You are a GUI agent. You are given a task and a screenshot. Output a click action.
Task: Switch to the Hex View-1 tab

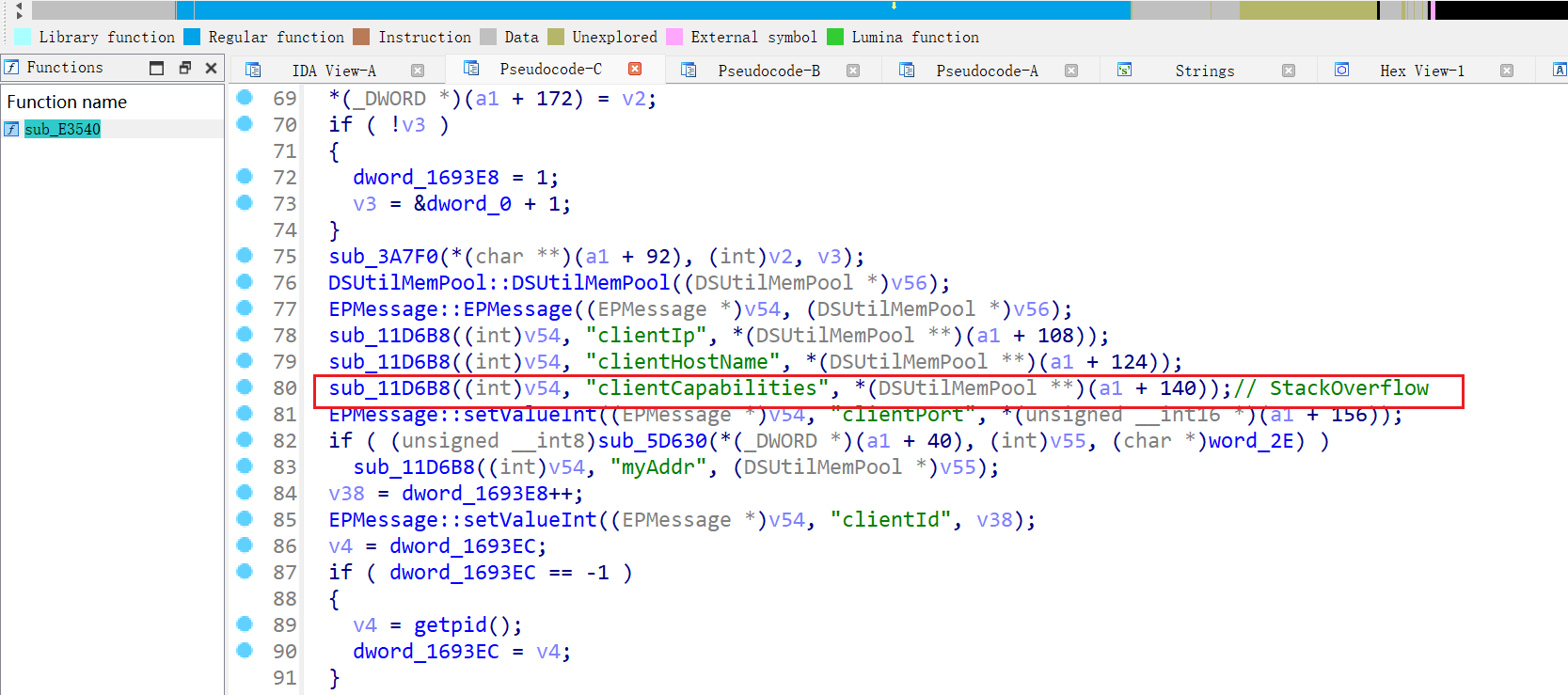point(1421,71)
